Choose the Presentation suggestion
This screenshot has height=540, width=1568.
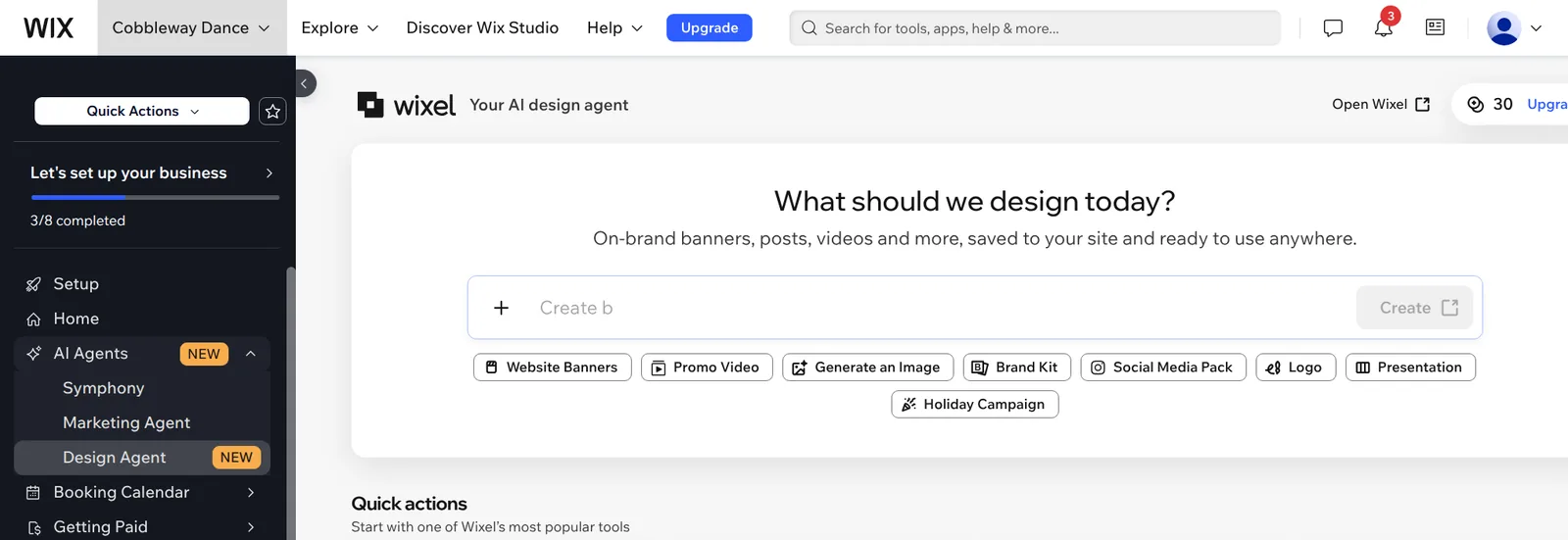pyautogui.click(x=1410, y=368)
